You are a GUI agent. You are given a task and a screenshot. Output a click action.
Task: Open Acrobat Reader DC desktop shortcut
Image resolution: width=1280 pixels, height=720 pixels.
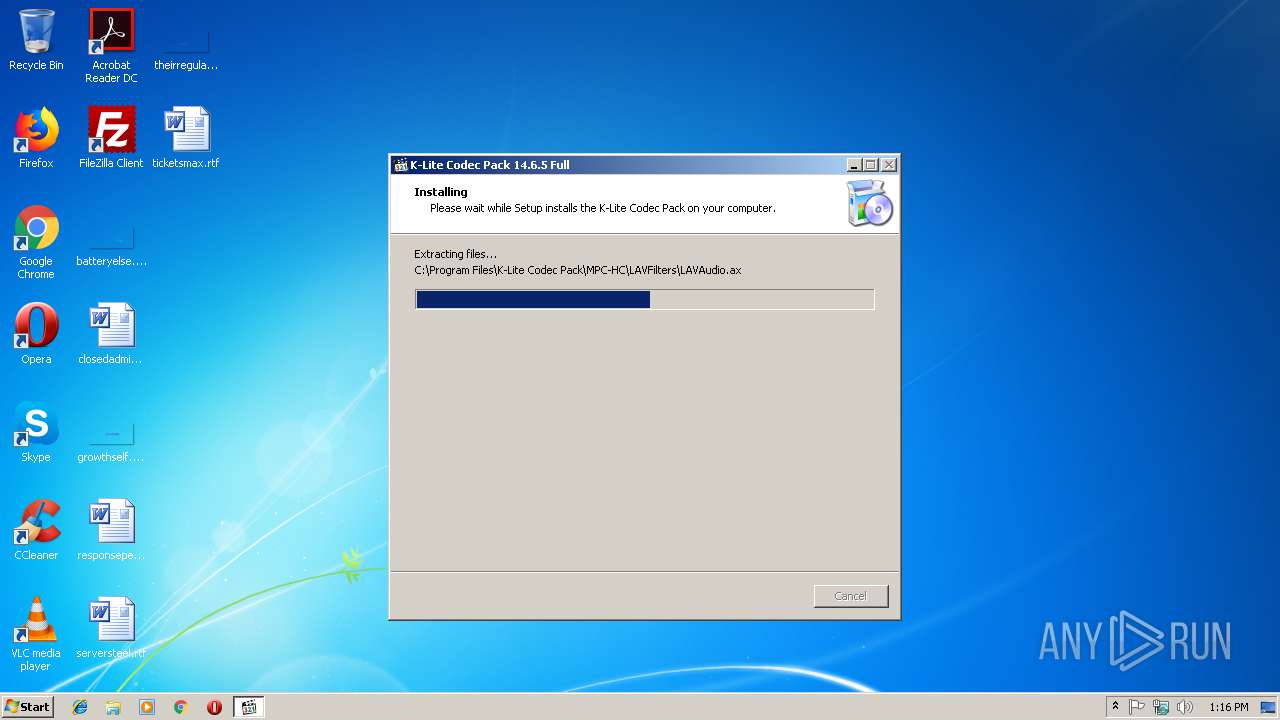tap(111, 45)
